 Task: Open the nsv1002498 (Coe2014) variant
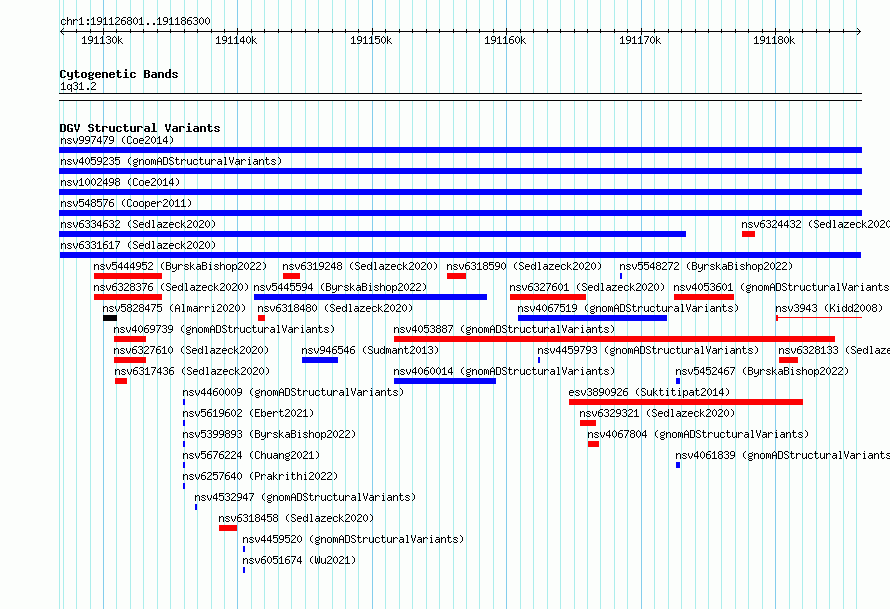(x=120, y=182)
